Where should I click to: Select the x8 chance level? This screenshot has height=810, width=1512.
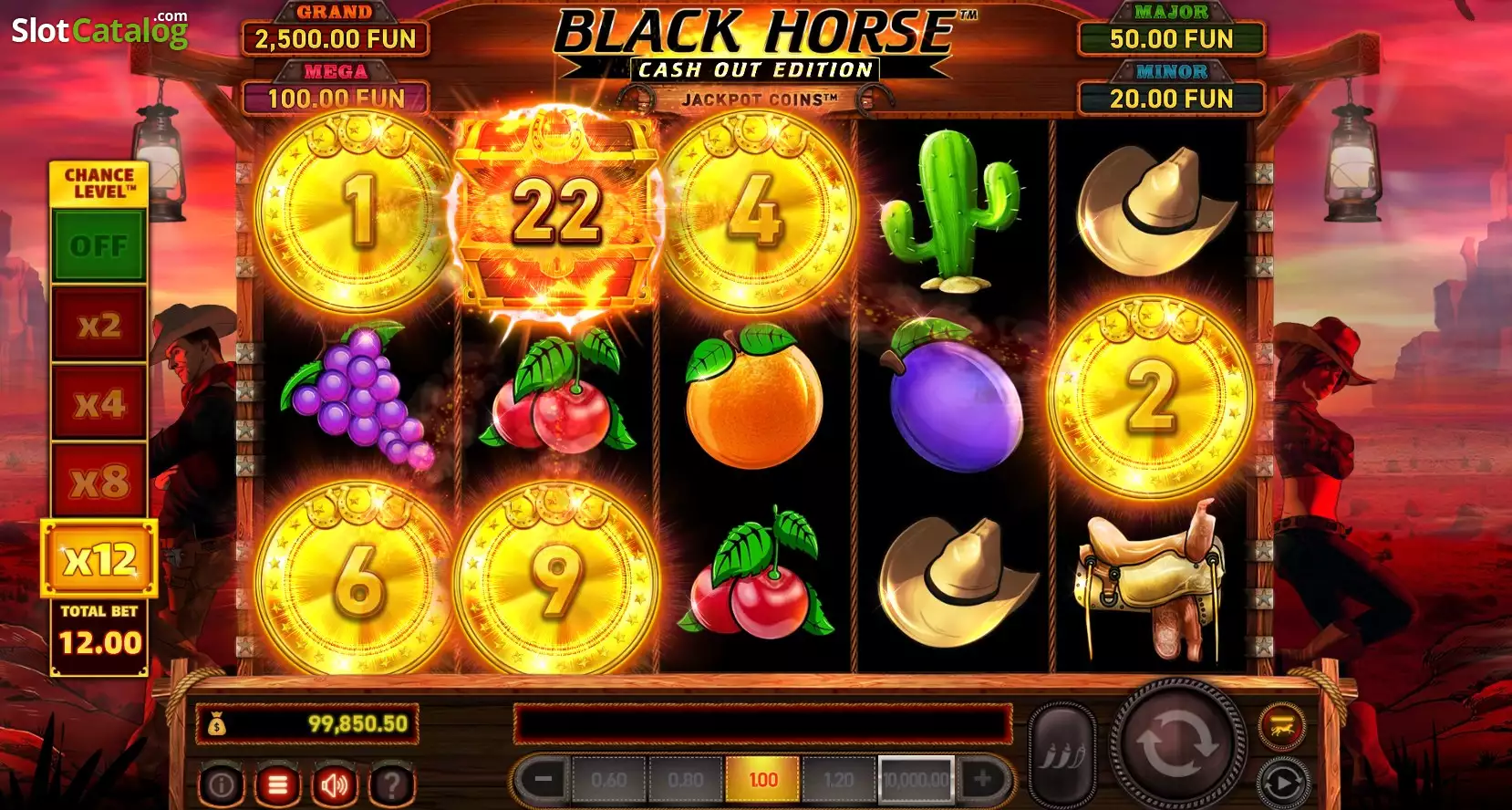pos(98,481)
